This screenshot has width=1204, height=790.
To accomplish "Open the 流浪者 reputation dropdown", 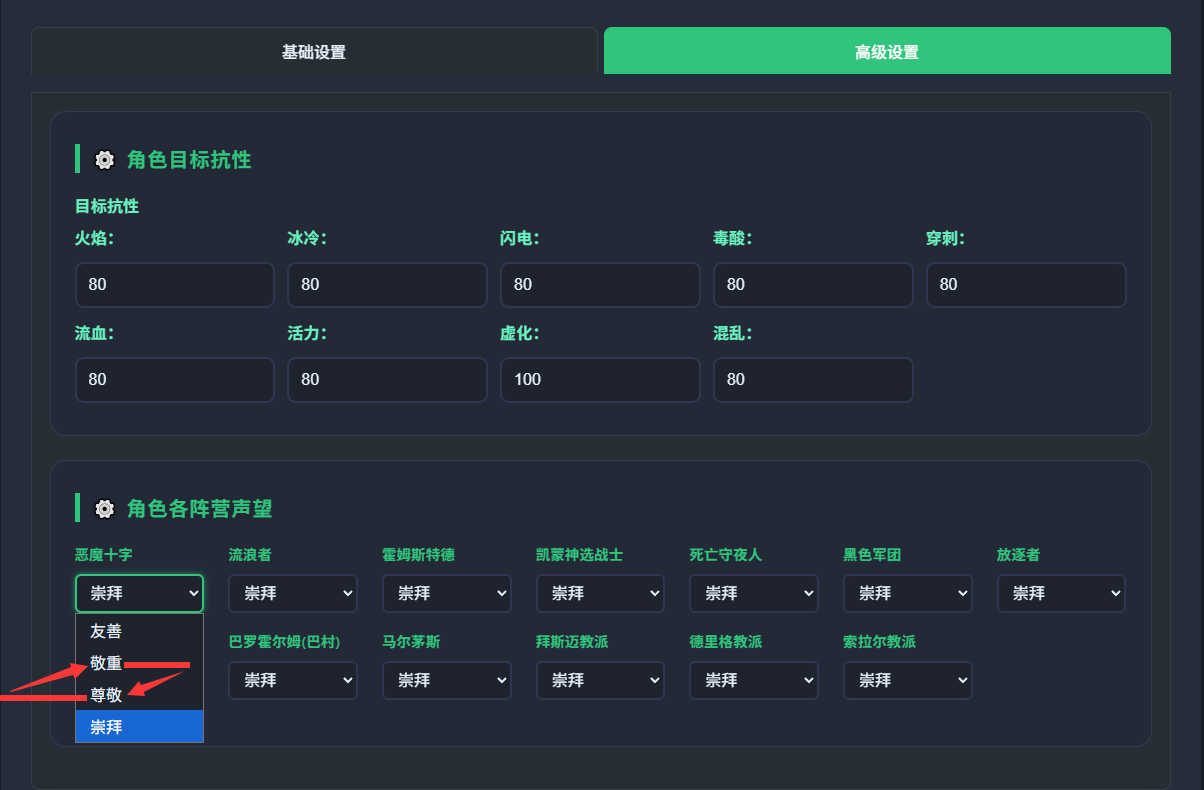I will pyautogui.click(x=293, y=593).
